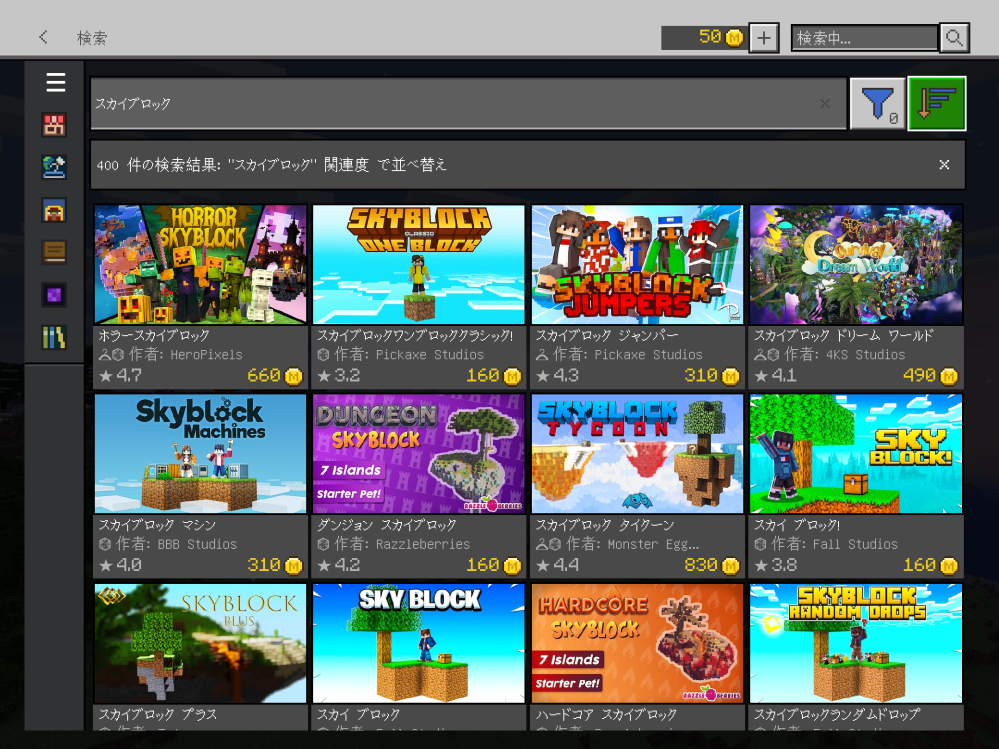Click the coin icon next to price 660
The height and width of the screenshot is (749, 999).
point(294,376)
